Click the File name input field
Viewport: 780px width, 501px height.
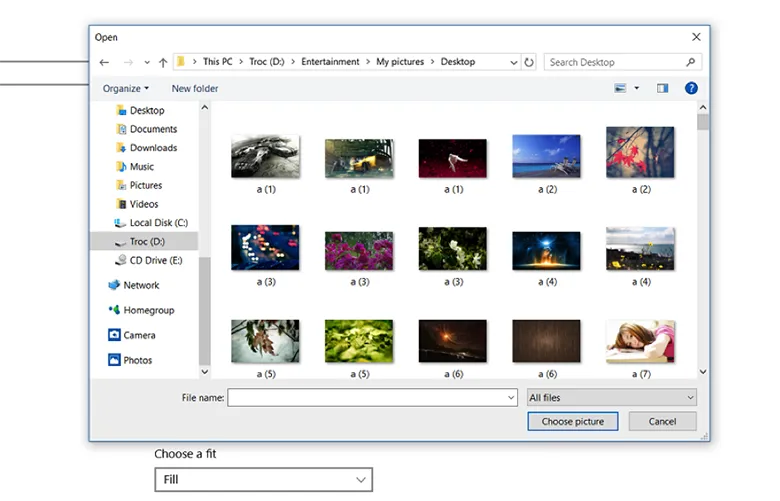click(x=371, y=398)
